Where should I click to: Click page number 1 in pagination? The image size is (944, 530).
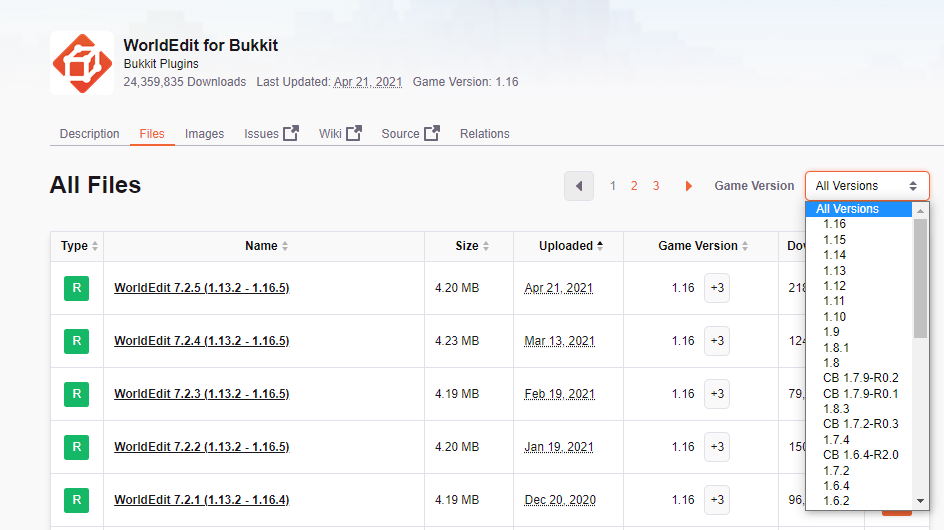[613, 186]
